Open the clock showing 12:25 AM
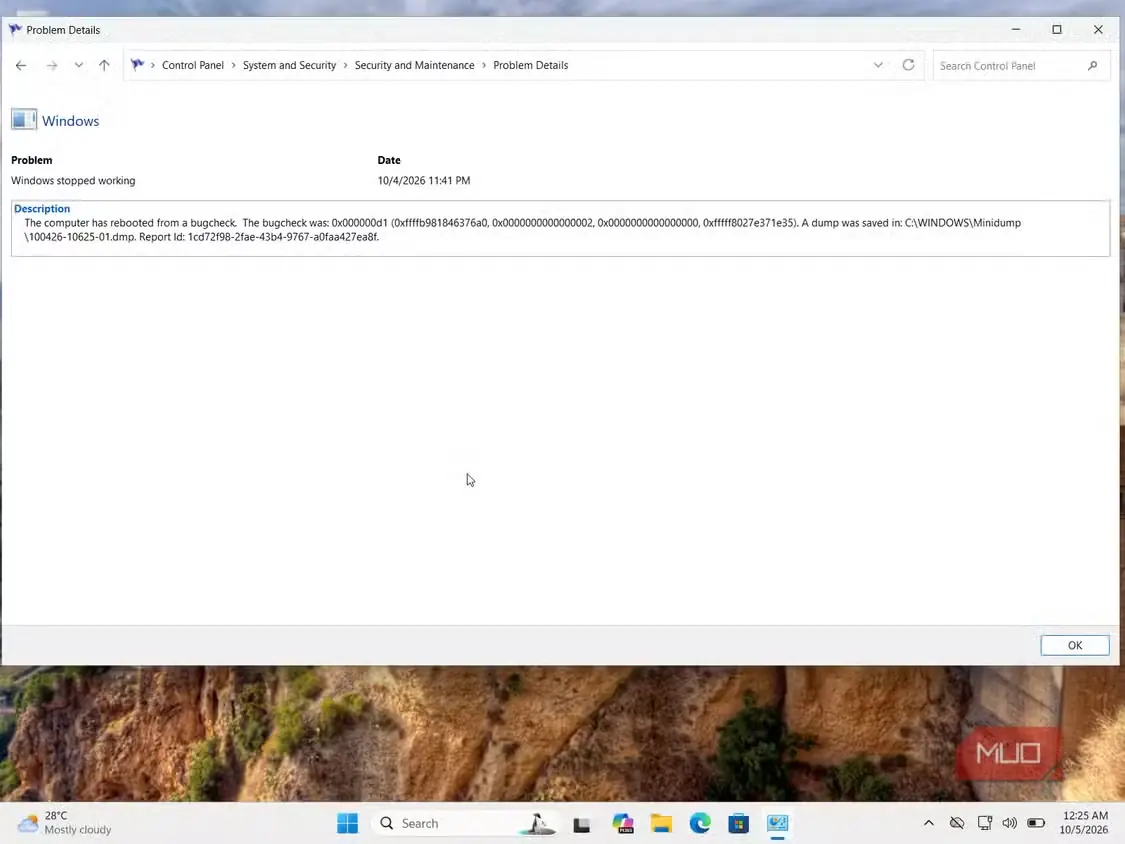 [1084, 822]
